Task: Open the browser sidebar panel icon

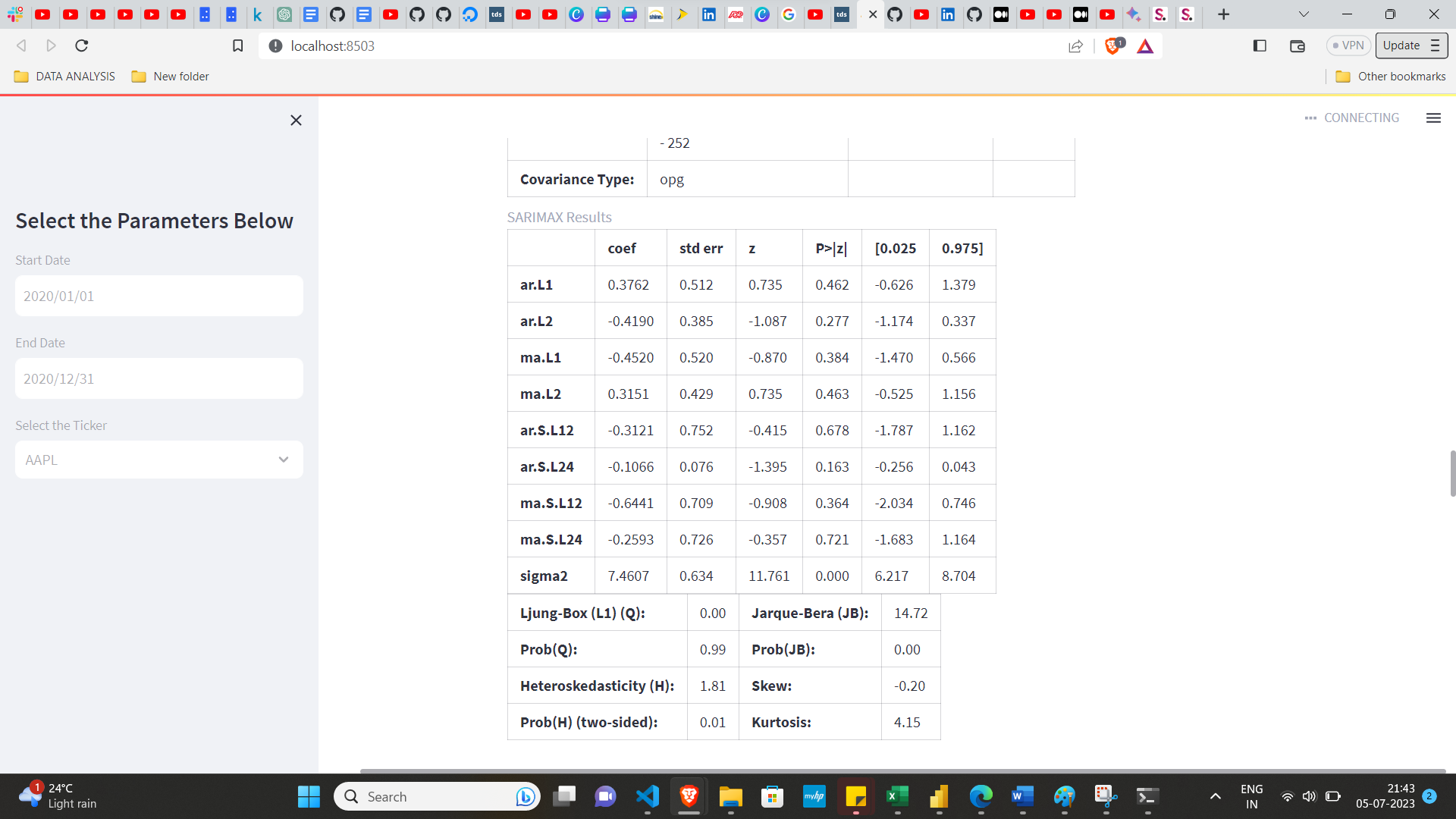Action: pos(1260,45)
